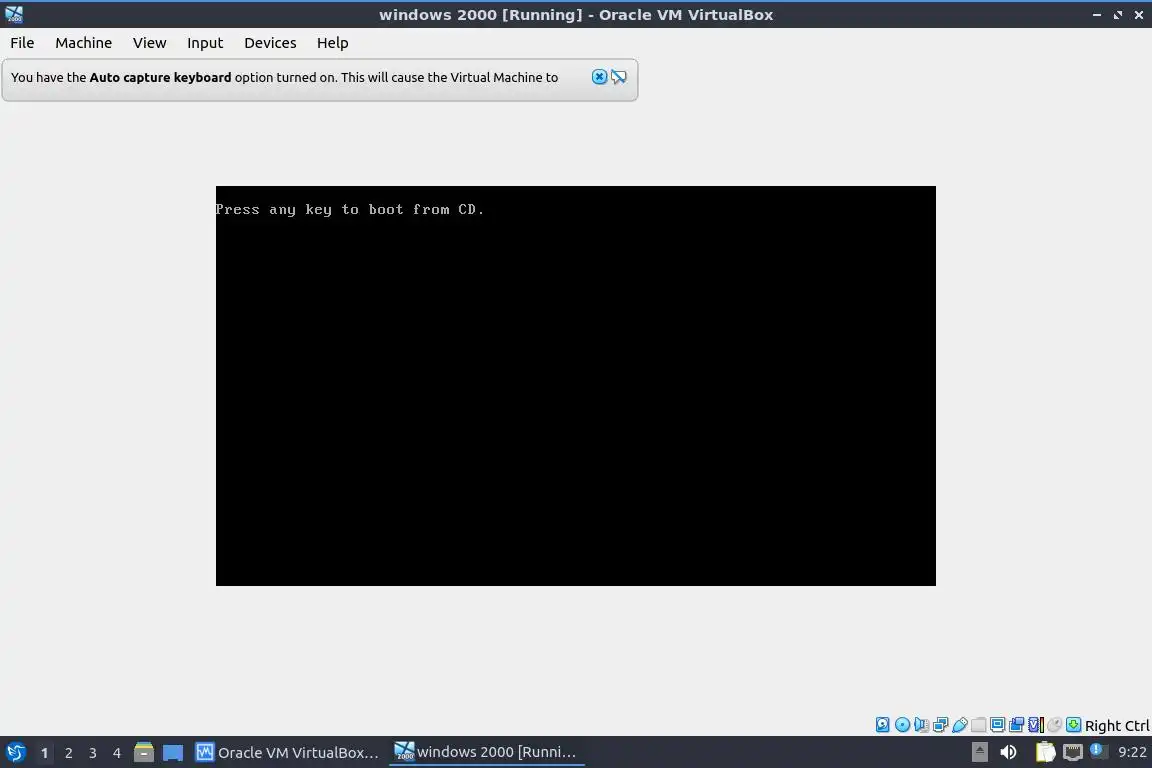Viewport: 1152px width, 768px height.
Task: Switch to workspace 4
Action: (x=116, y=753)
